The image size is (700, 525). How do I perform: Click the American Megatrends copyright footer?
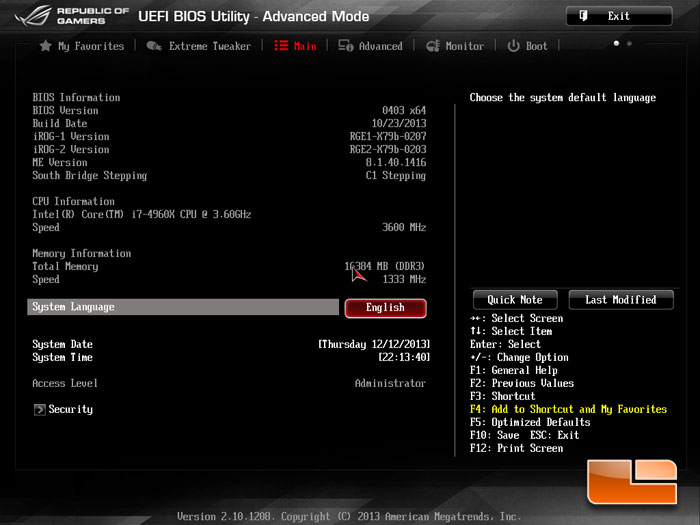[349, 517]
